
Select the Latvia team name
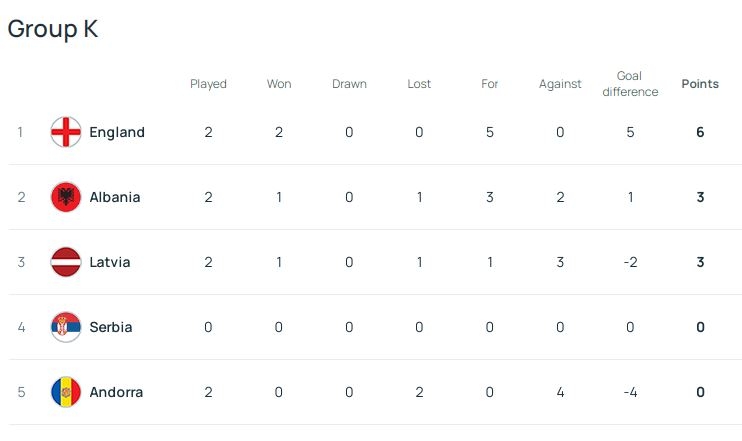110,262
